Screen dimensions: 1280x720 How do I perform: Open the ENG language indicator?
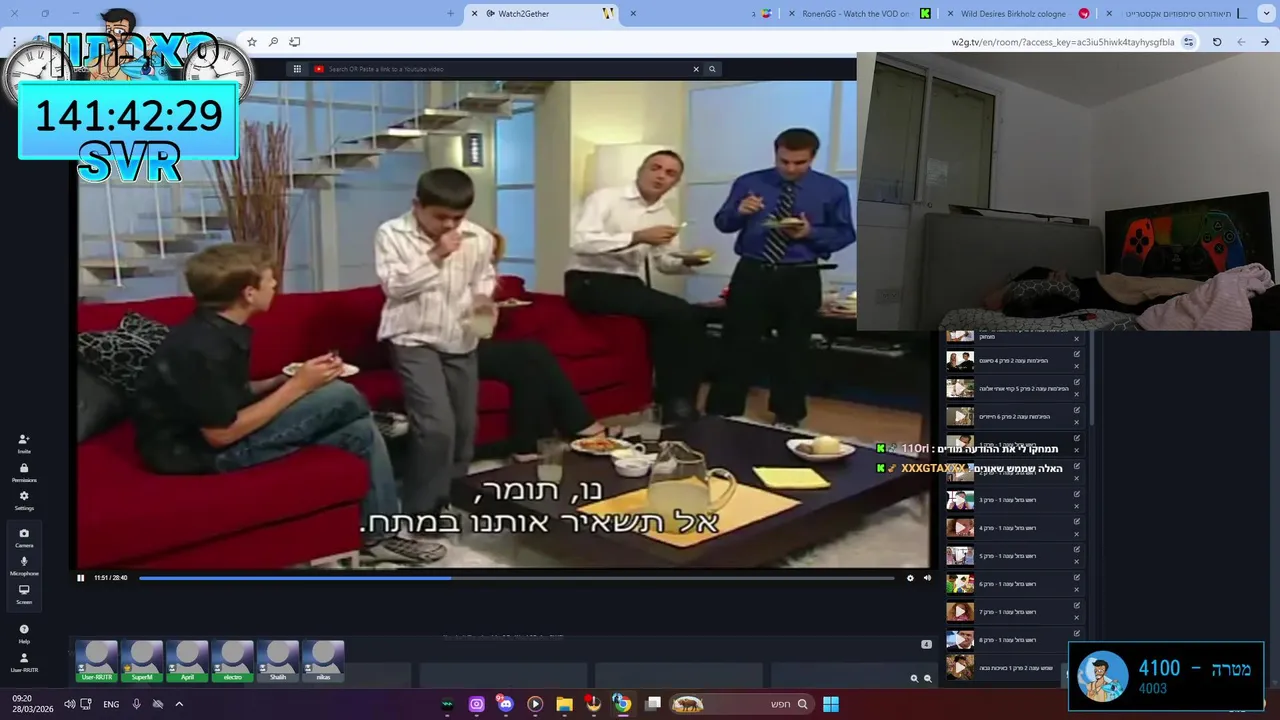(x=111, y=704)
